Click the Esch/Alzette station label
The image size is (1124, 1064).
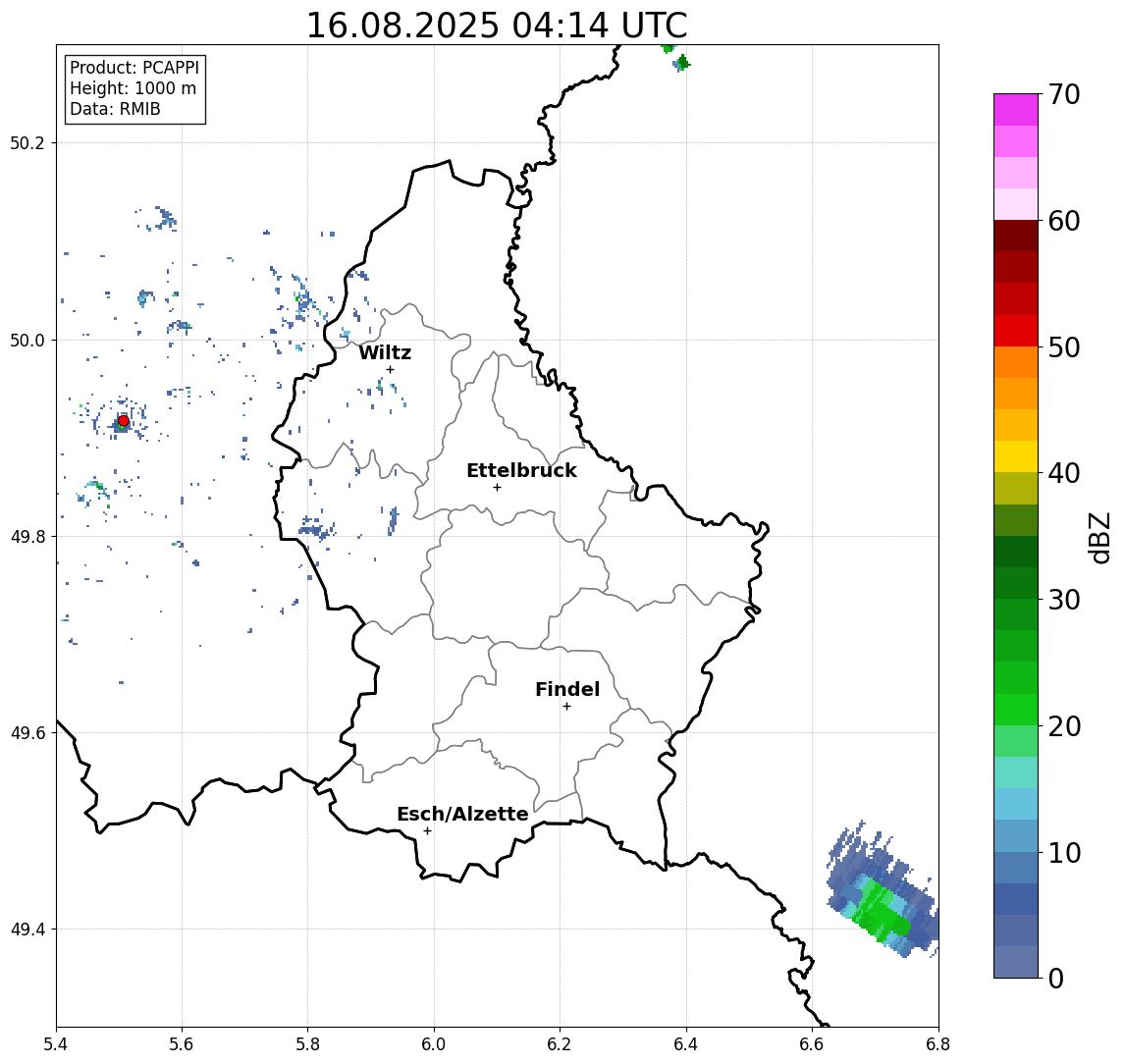point(462,814)
